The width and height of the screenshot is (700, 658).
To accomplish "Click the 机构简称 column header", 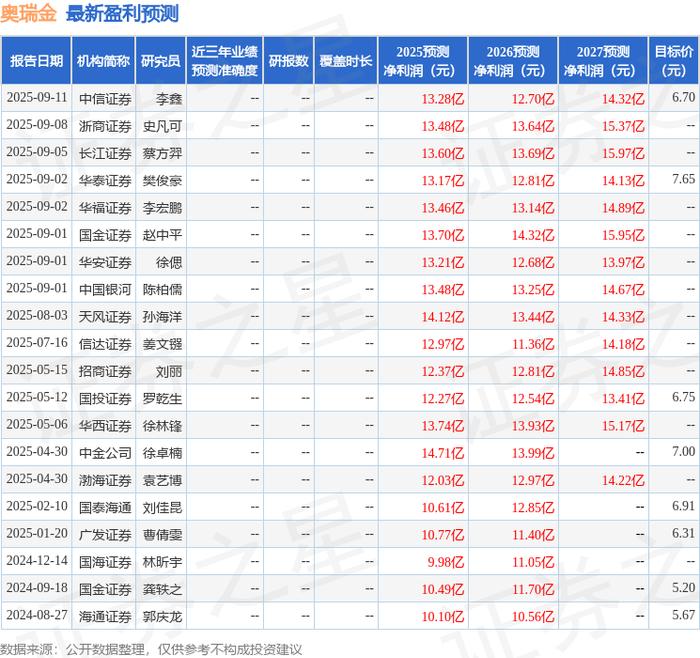I will point(103,61).
